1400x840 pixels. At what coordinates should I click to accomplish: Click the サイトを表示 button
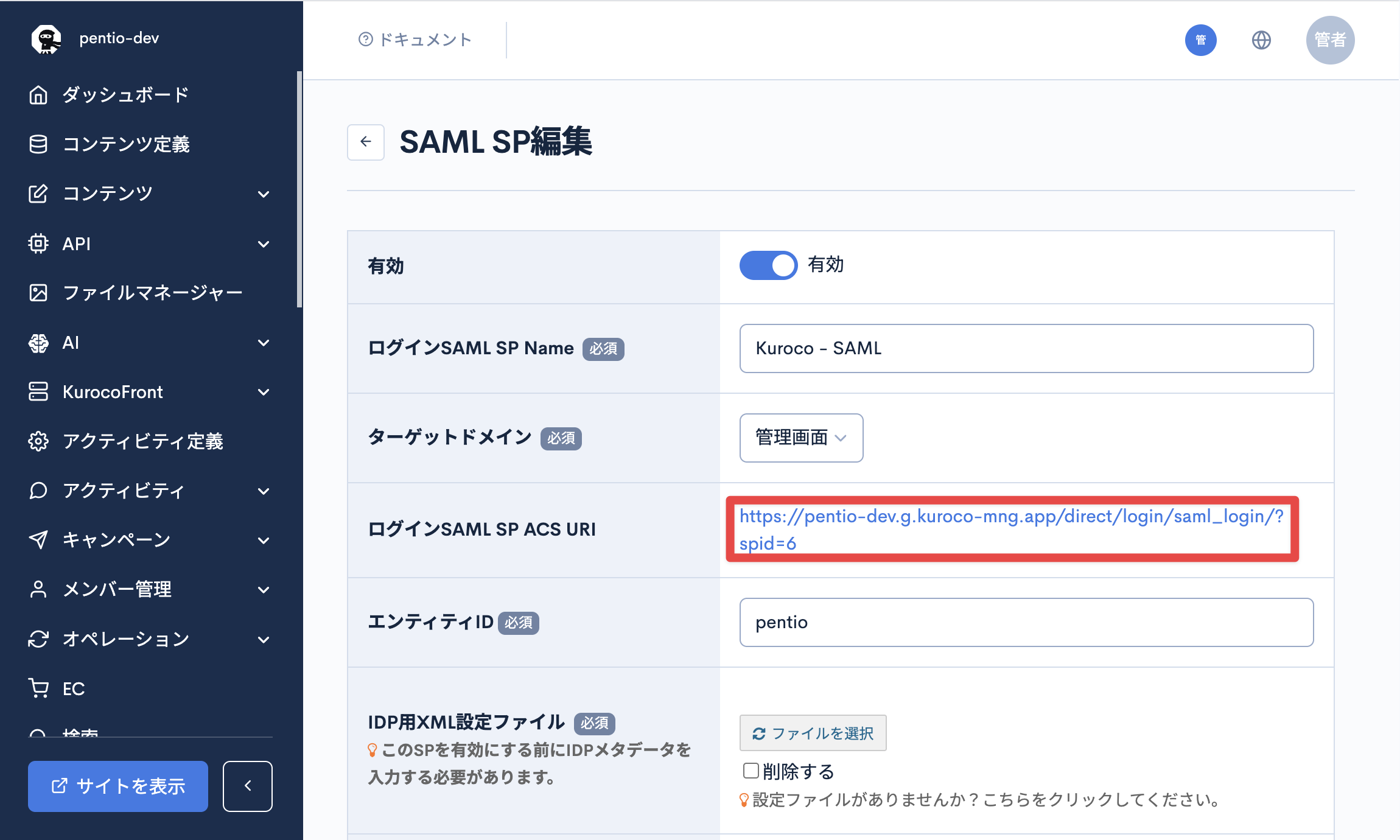118,786
